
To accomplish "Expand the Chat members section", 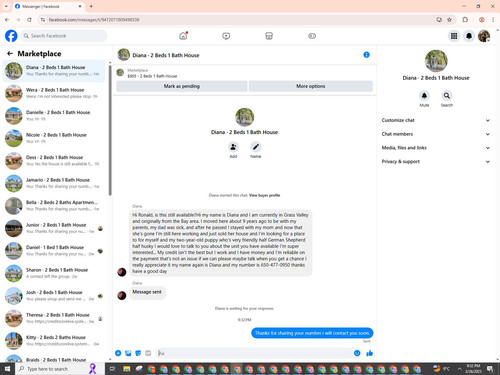I will [x=436, y=134].
